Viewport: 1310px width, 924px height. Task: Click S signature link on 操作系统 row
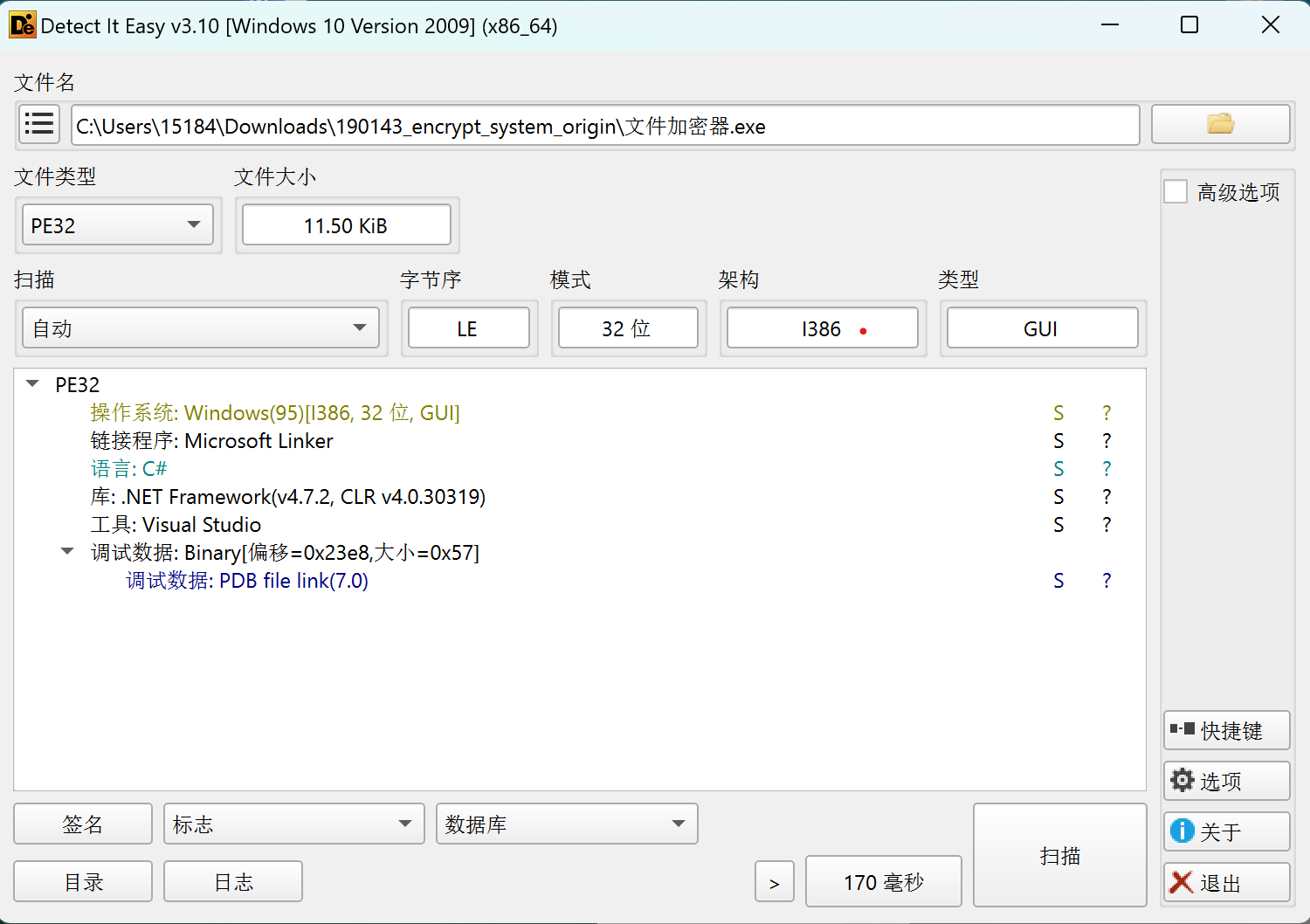point(1058,413)
